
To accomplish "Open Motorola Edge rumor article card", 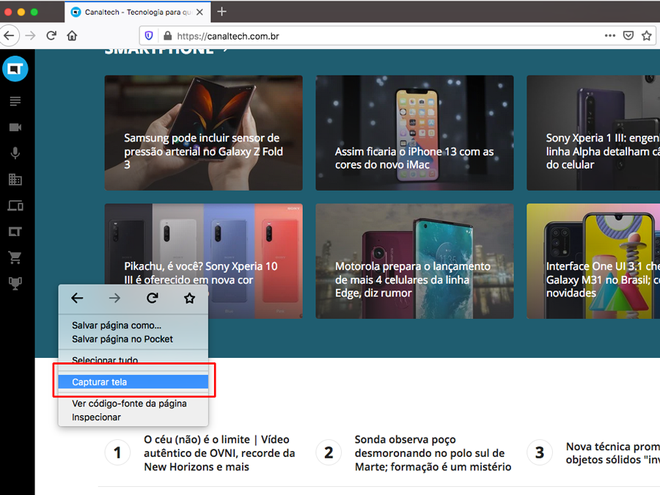I will point(415,261).
